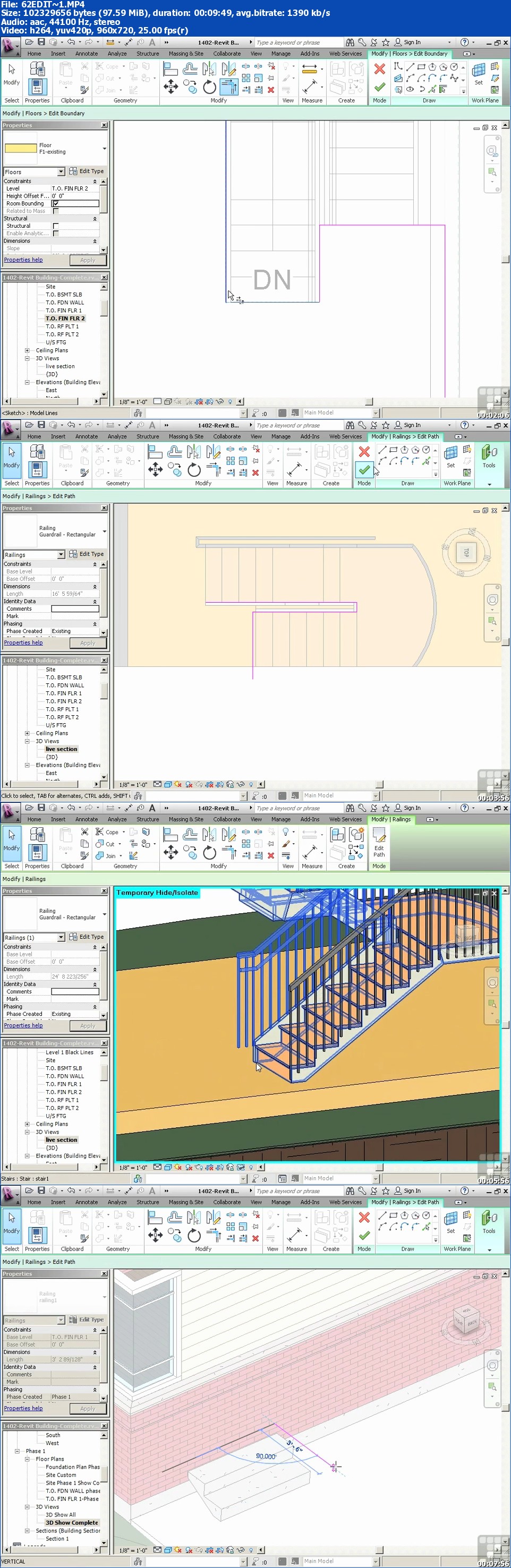Expand Ceiling Plans node in Floors frame browser
Image resolution: width=511 pixels, height=1568 pixels.
click(x=27, y=350)
